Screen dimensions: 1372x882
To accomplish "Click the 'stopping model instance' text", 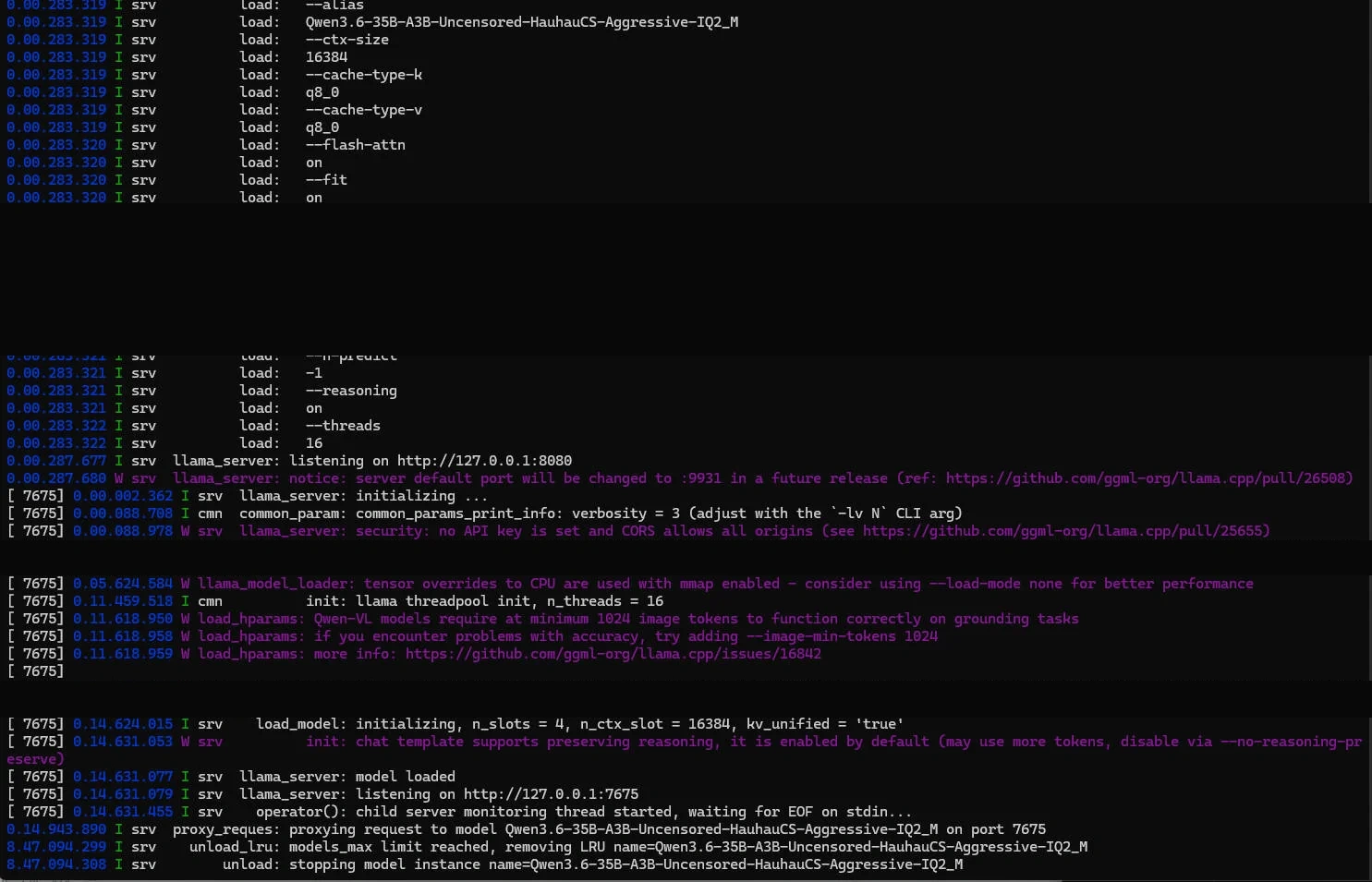I will coord(384,864).
